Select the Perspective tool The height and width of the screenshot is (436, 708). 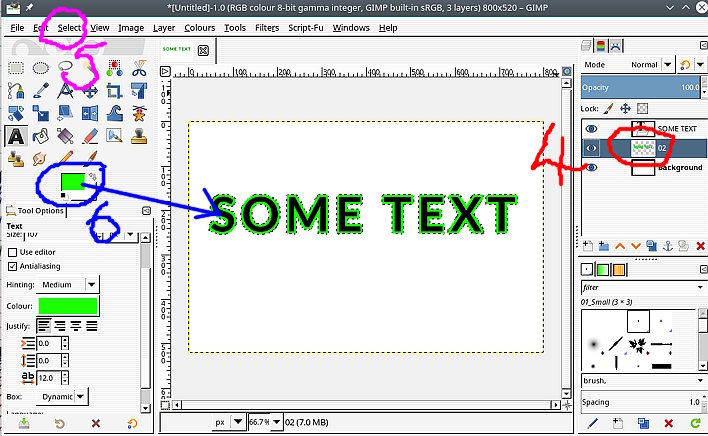(x=65, y=113)
